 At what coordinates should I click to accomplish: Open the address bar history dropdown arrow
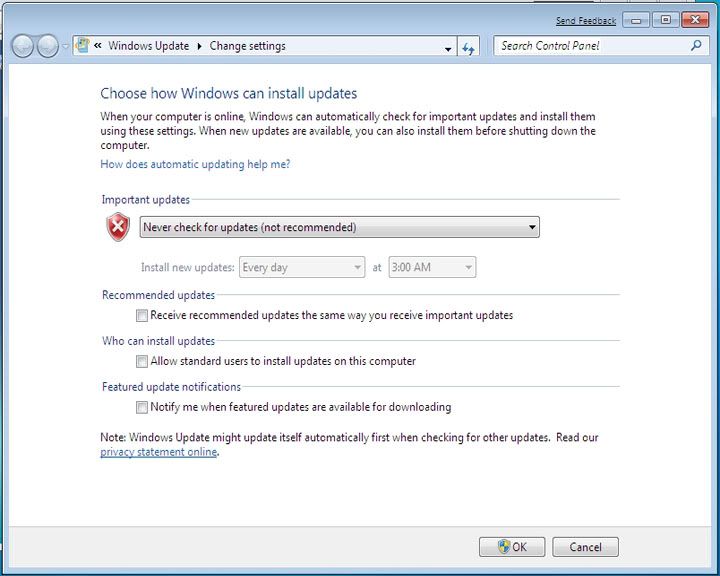[448, 49]
